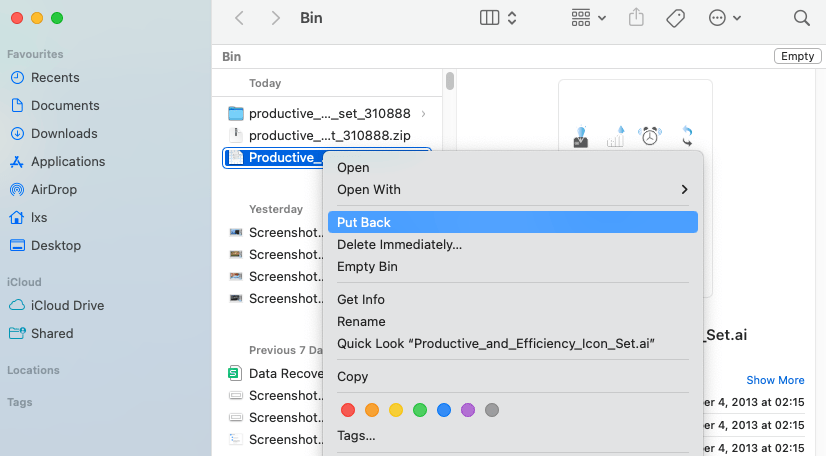Image resolution: width=826 pixels, height=456 pixels.
Task: Apply the green tag color
Action: click(420, 410)
